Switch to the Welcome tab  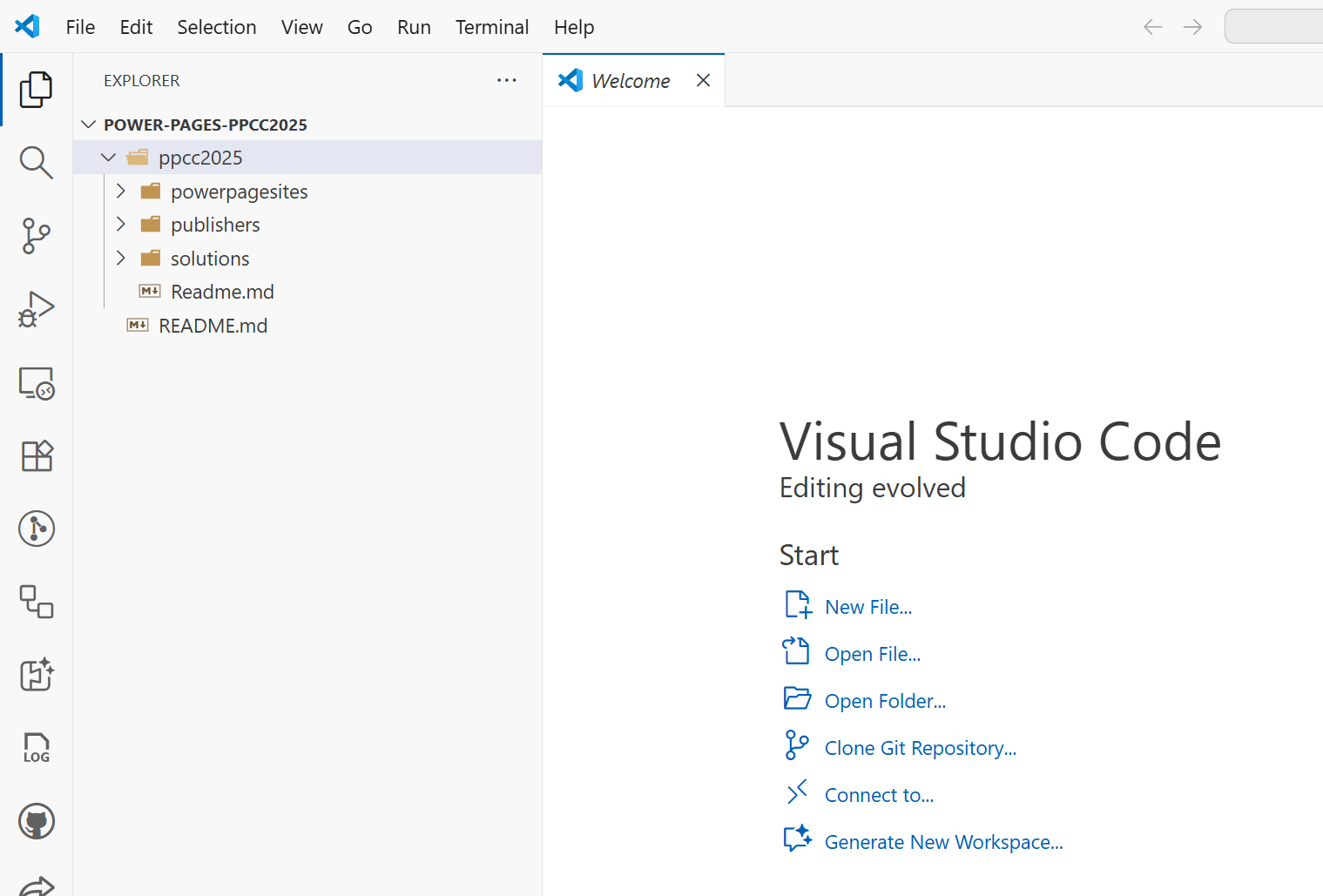(x=631, y=80)
